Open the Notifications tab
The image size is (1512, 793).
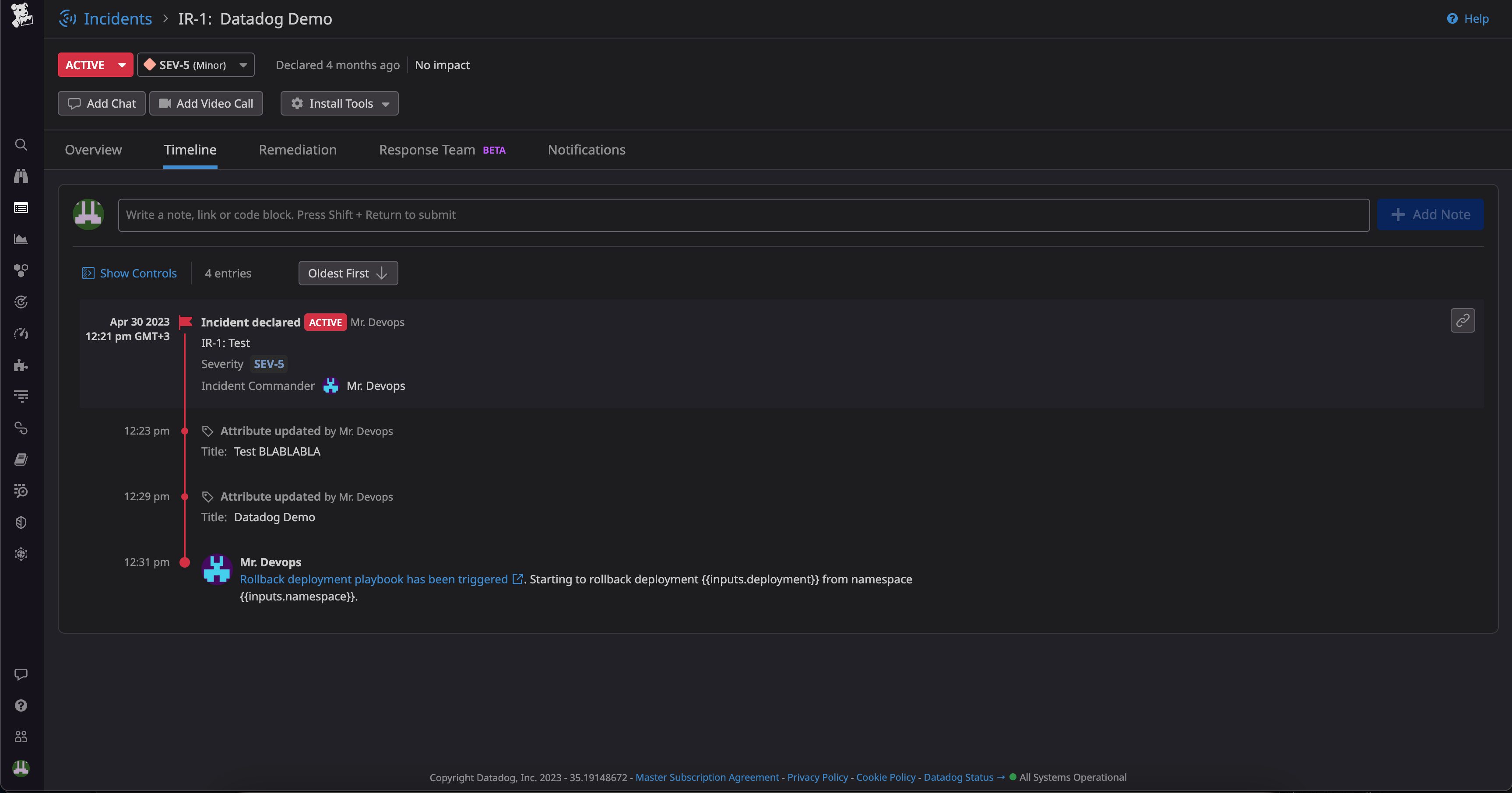click(x=586, y=150)
